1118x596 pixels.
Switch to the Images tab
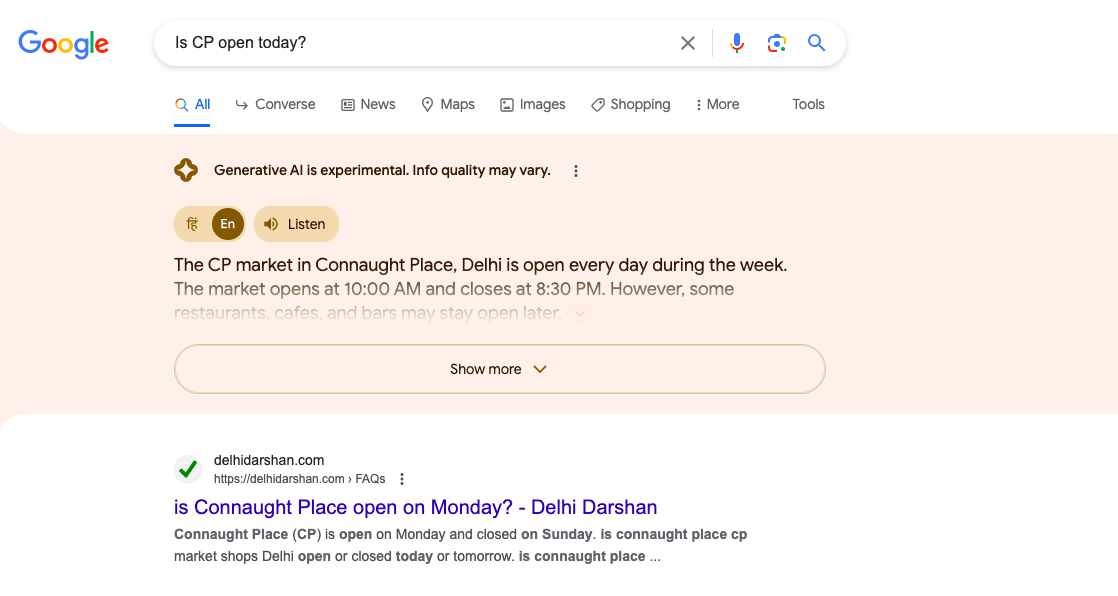pyautogui.click(x=533, y=104)
